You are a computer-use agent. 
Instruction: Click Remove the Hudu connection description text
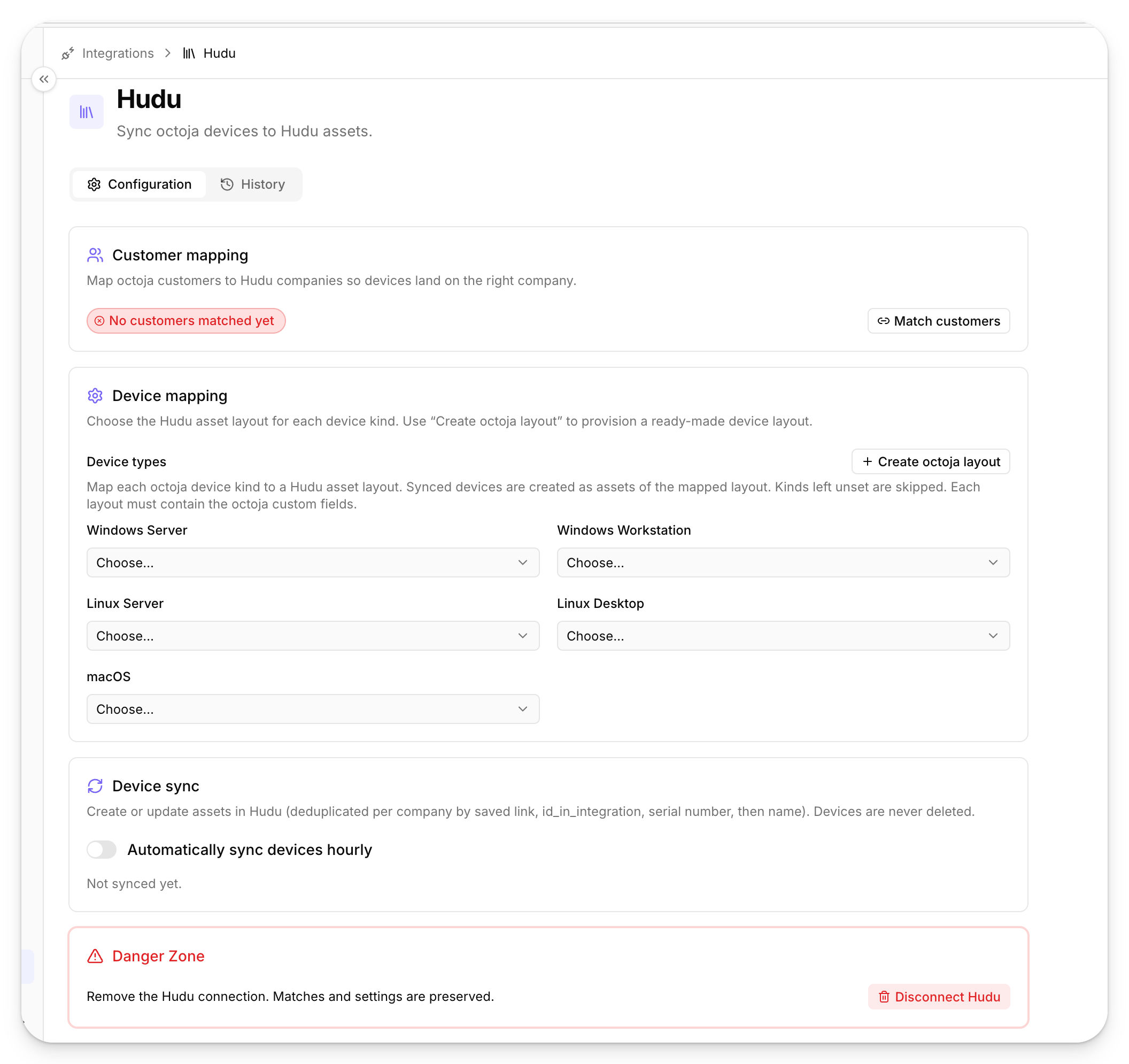(290, 997)
